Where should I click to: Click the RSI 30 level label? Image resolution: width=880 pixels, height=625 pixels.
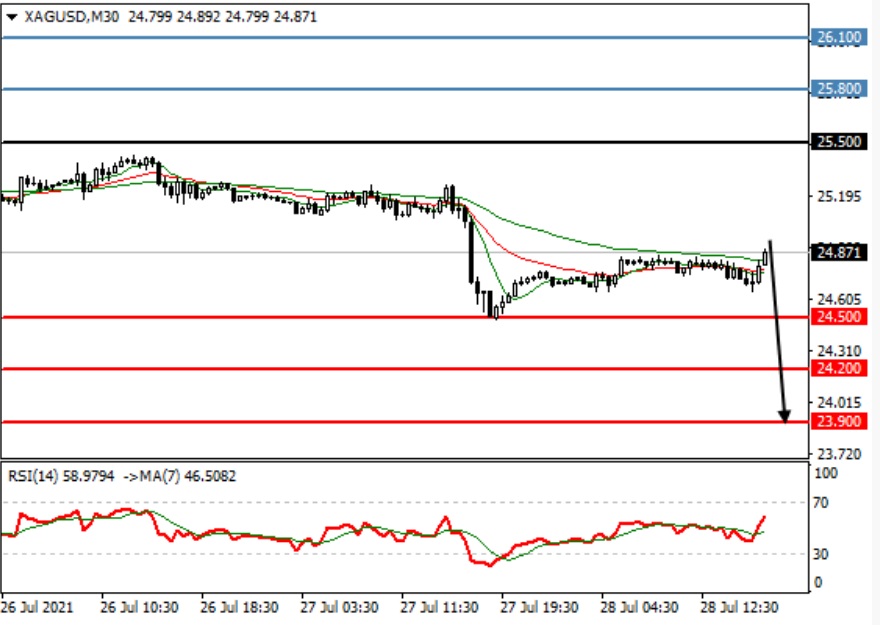click(821, 554)
